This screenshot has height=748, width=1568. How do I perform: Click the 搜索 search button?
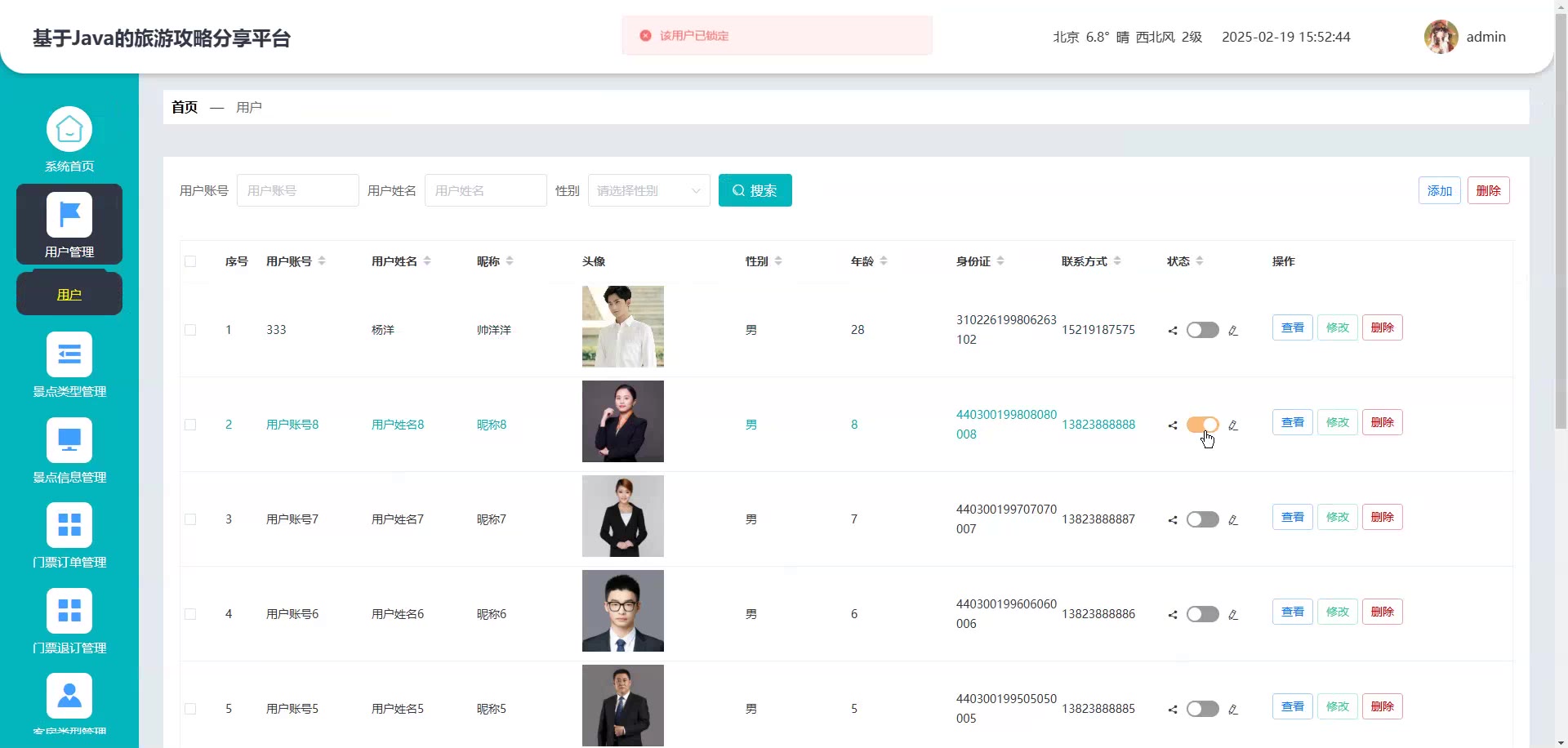[x=755, y=190]
